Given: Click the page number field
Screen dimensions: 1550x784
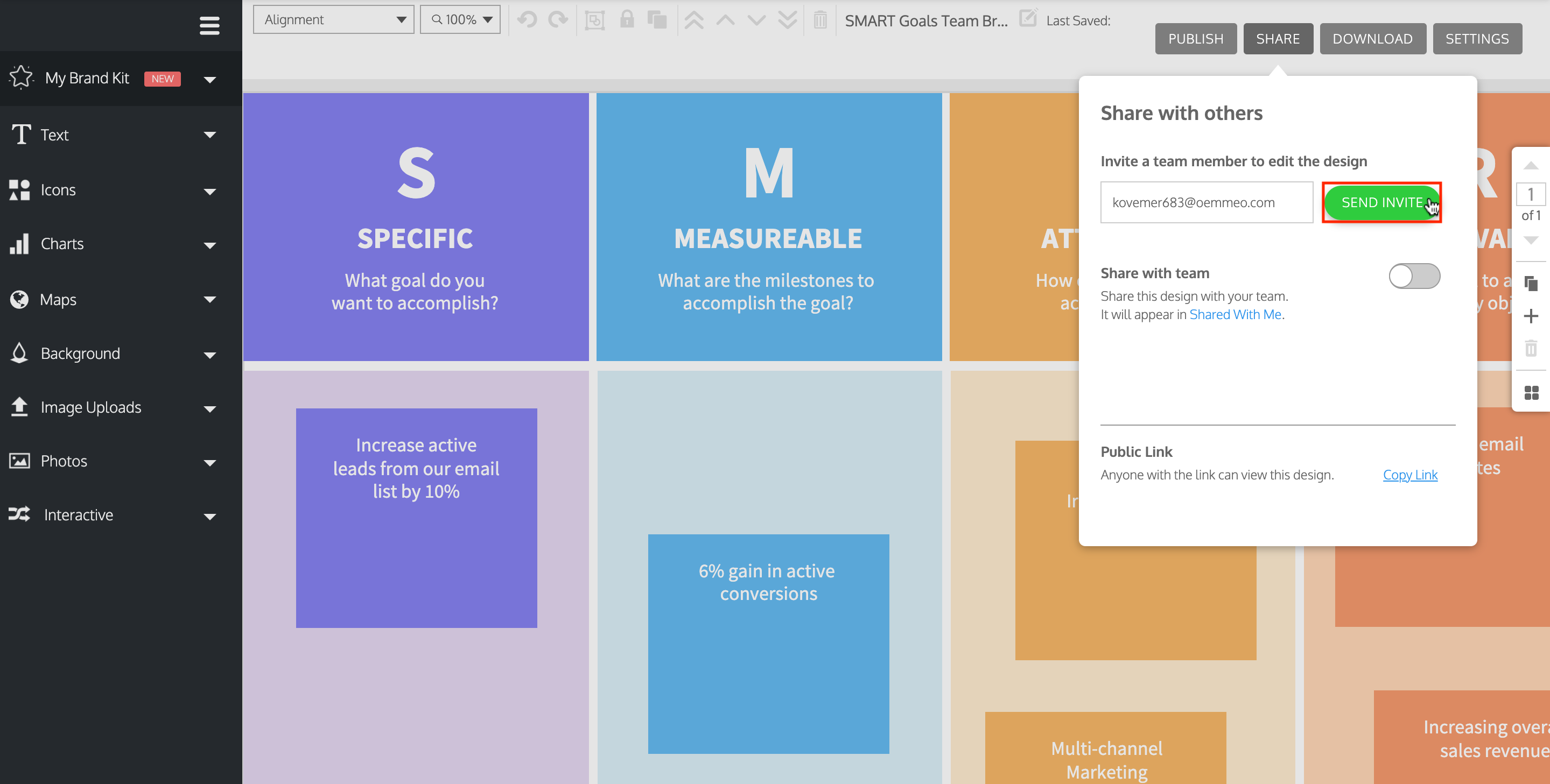Looking at the screenshot, I should point(1530,194).
